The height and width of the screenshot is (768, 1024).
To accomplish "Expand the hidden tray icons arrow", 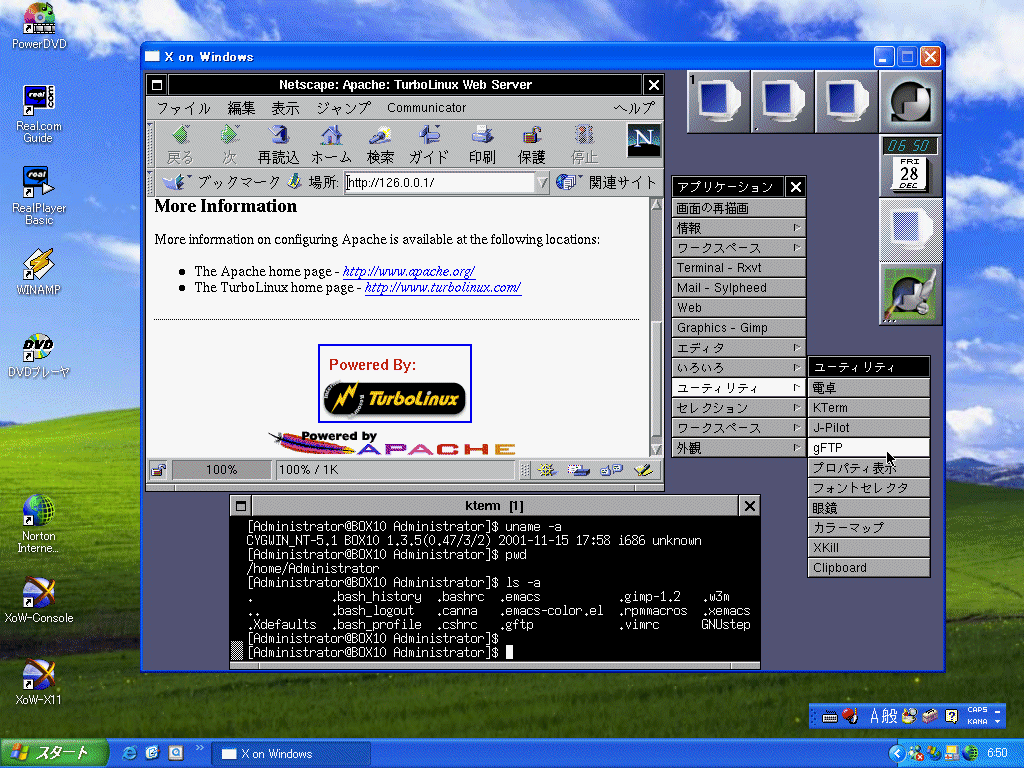I will coord(897,754).
